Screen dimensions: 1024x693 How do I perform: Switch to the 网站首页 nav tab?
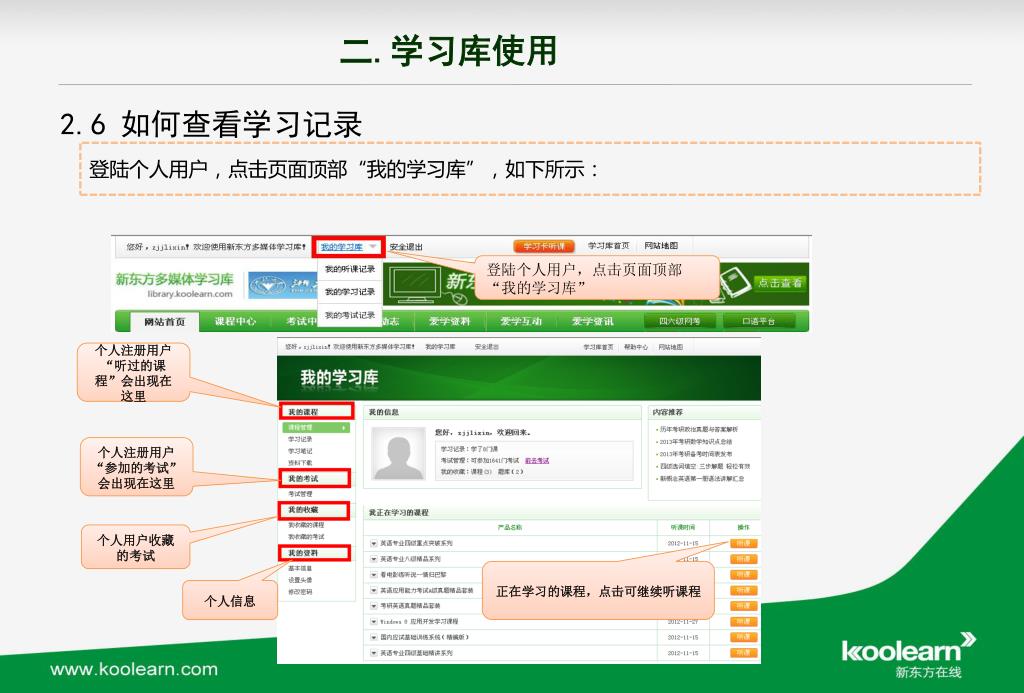pyautogui.click(x=165, y=321)
